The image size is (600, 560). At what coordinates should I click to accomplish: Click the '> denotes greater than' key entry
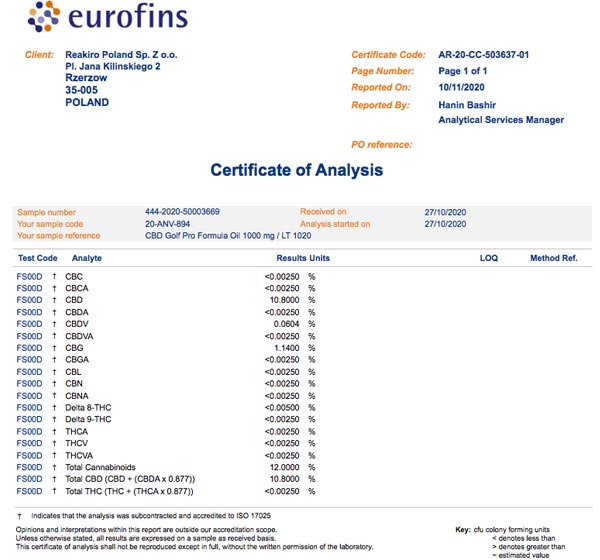528,547
